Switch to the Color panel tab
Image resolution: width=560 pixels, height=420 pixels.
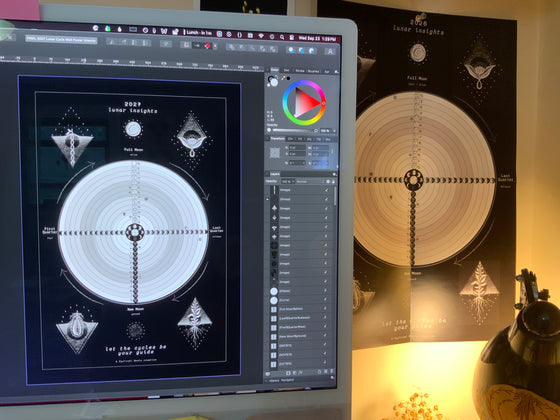275,70
